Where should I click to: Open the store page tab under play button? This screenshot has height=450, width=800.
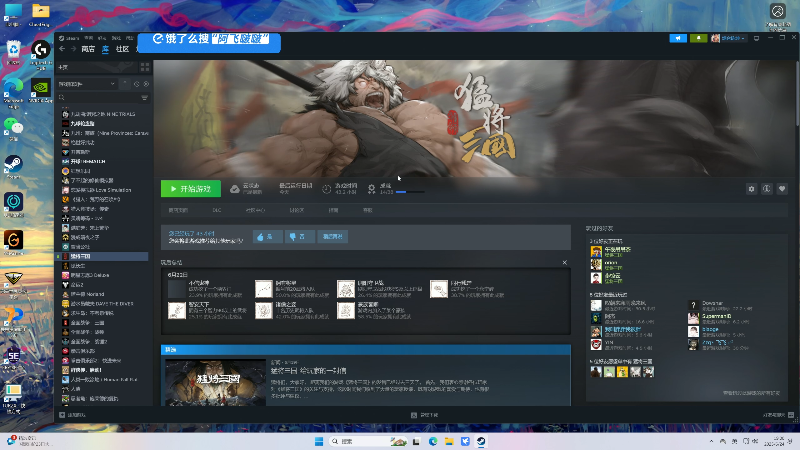pyautogui.click(x=178, y=210)
